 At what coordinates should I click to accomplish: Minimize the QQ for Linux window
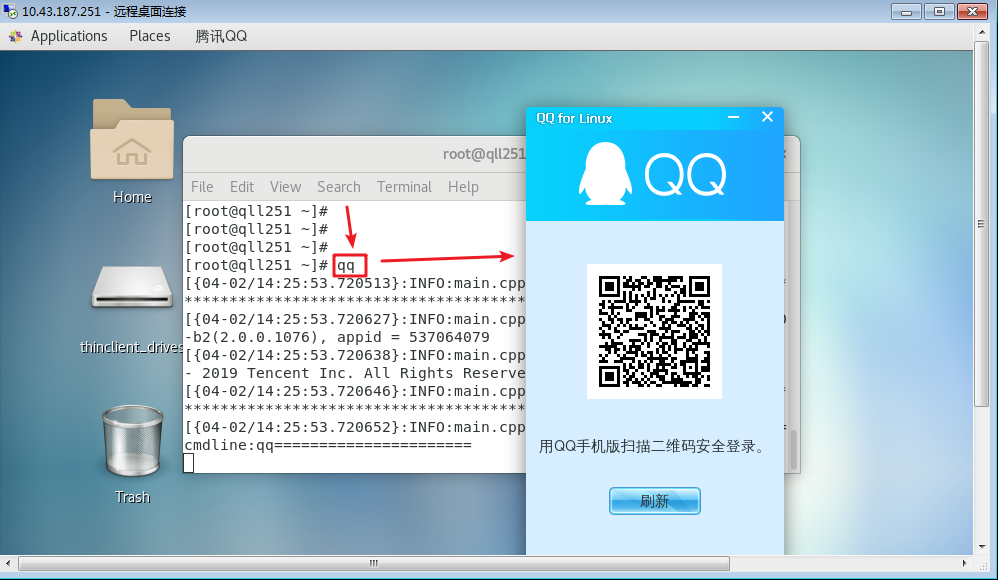point(733,117)
